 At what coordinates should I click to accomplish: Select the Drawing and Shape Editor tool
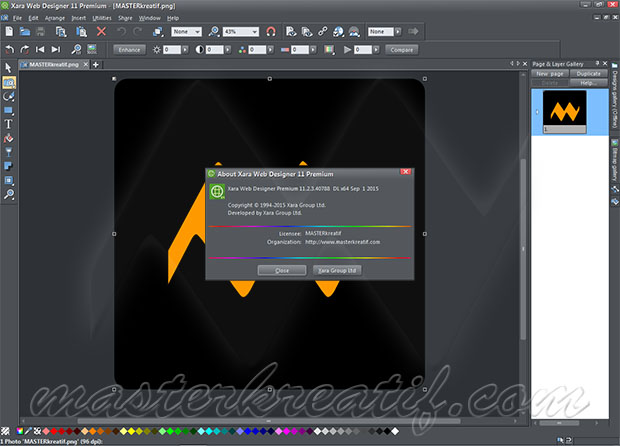pos(8,96)
